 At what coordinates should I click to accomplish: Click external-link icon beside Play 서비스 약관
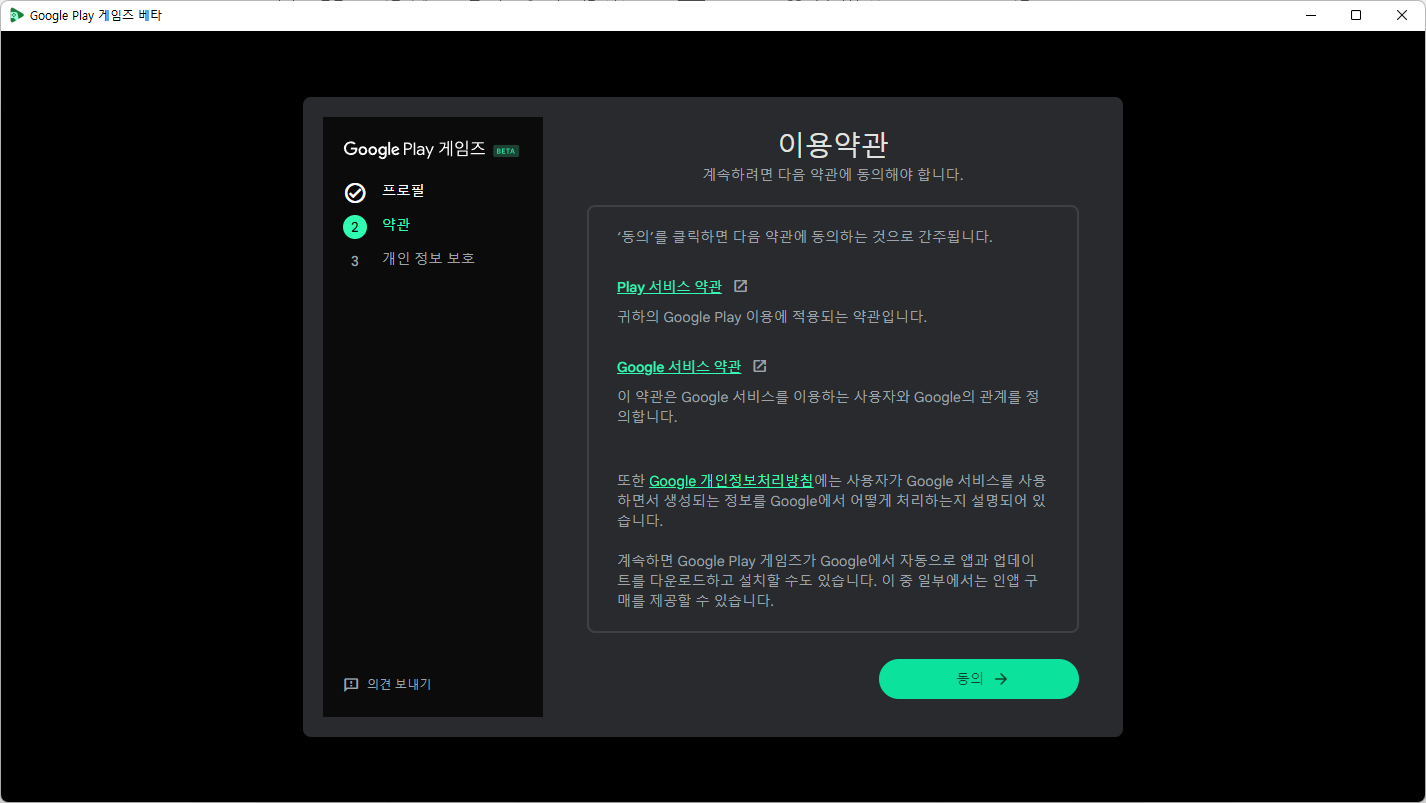740,286
